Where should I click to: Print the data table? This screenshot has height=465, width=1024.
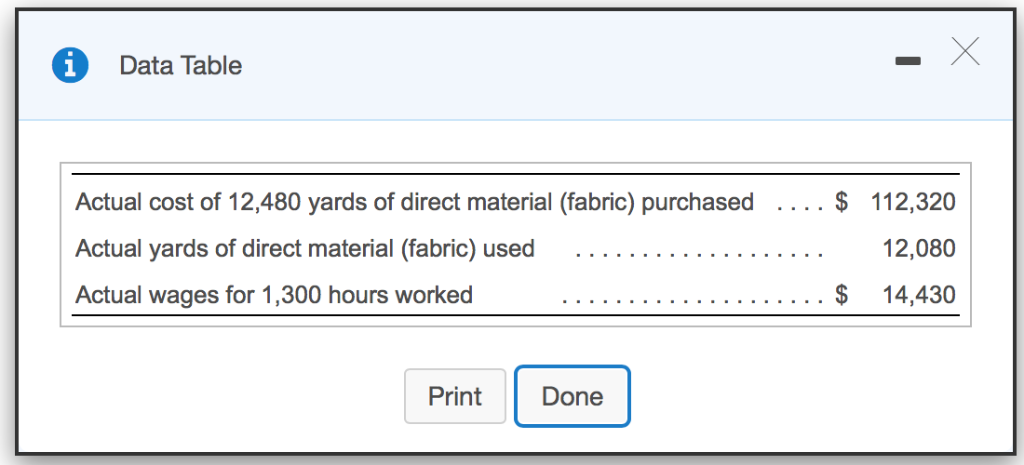(455, 396)
